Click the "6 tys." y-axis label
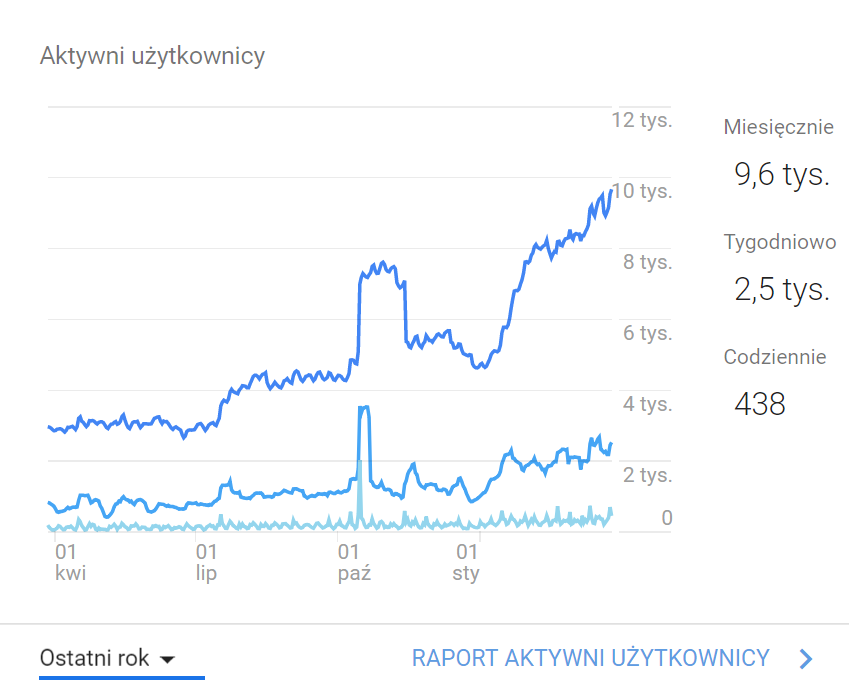This screenshot has width=849, height=688. click(x=647, y=333)
